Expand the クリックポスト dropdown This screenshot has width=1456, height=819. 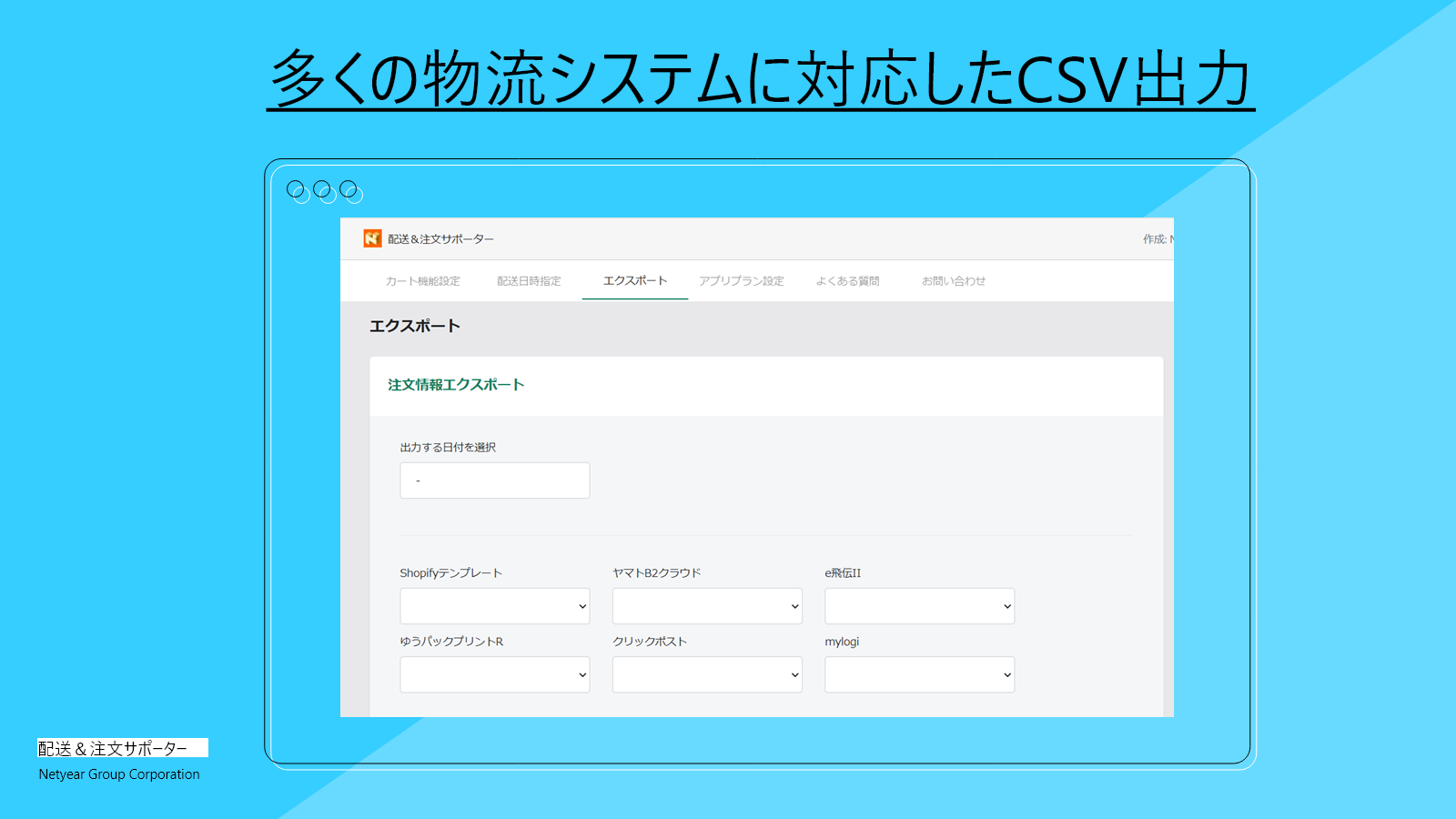(x=707, y=674)
